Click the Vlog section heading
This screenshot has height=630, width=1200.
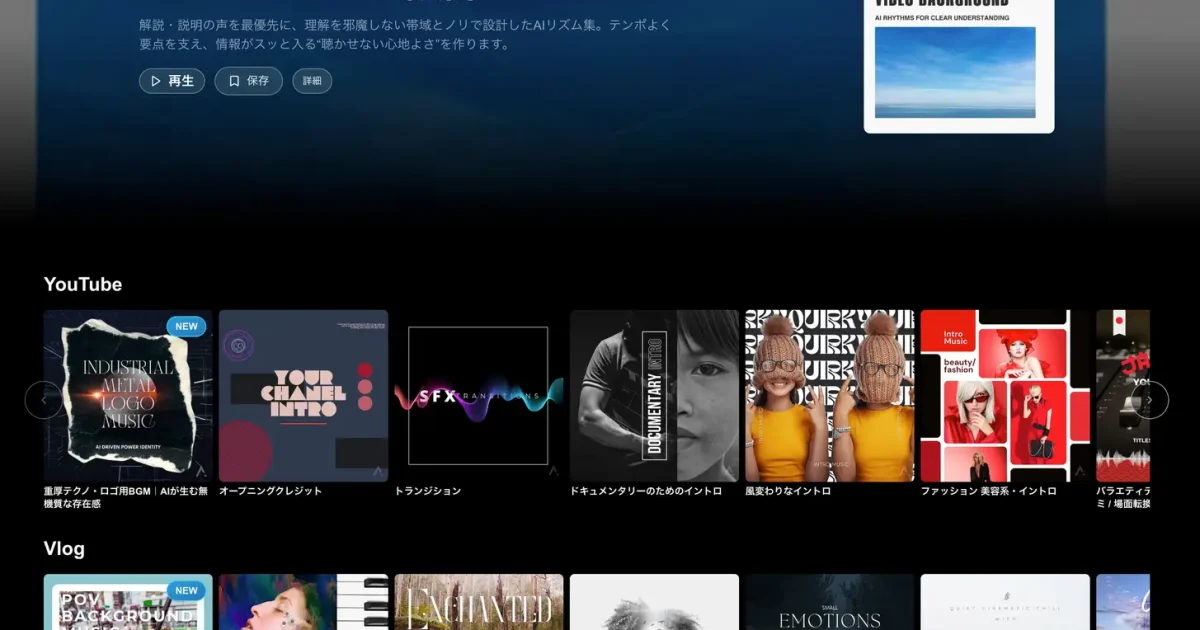62,548
